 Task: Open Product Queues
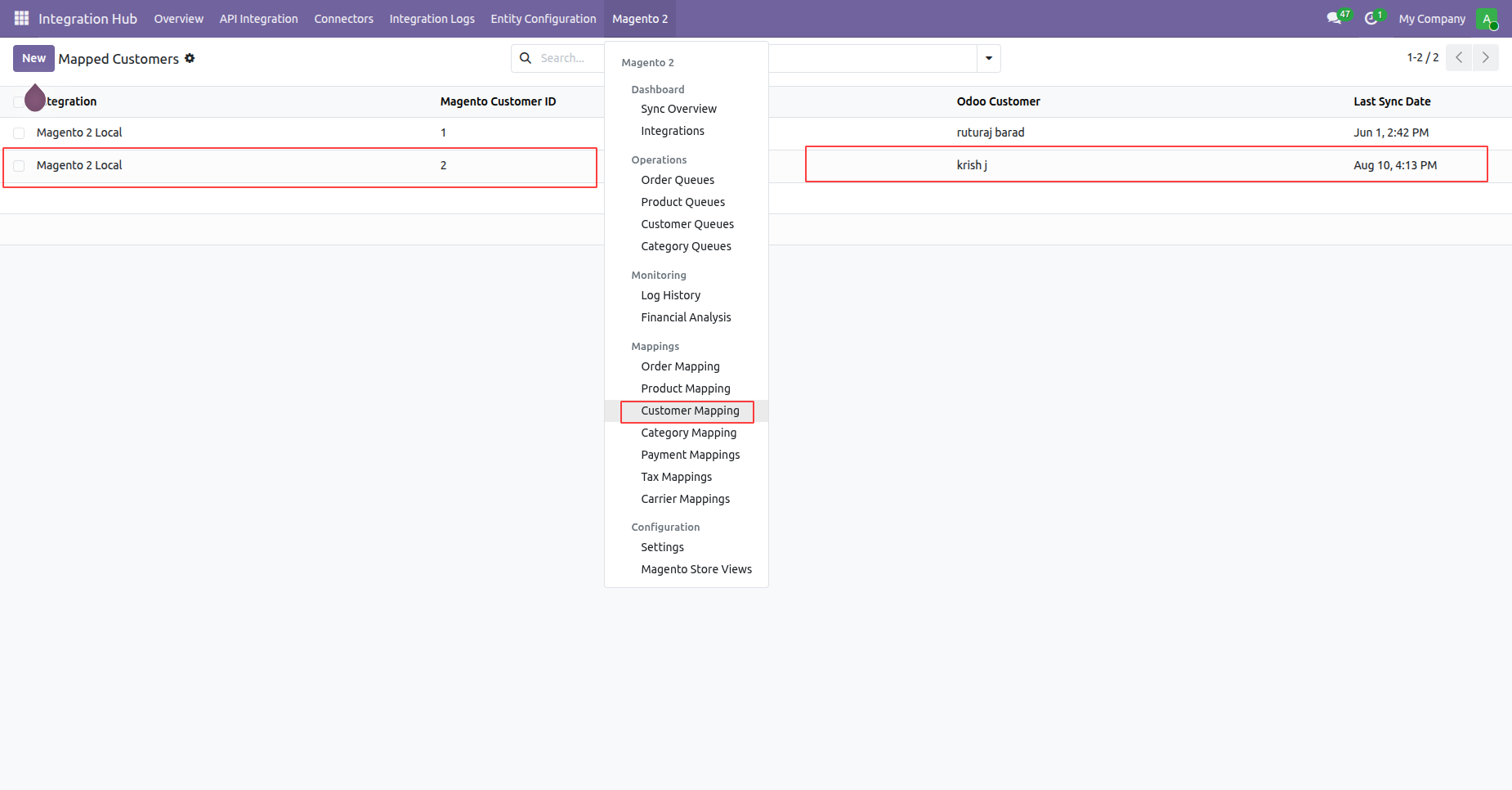point(687,202)
